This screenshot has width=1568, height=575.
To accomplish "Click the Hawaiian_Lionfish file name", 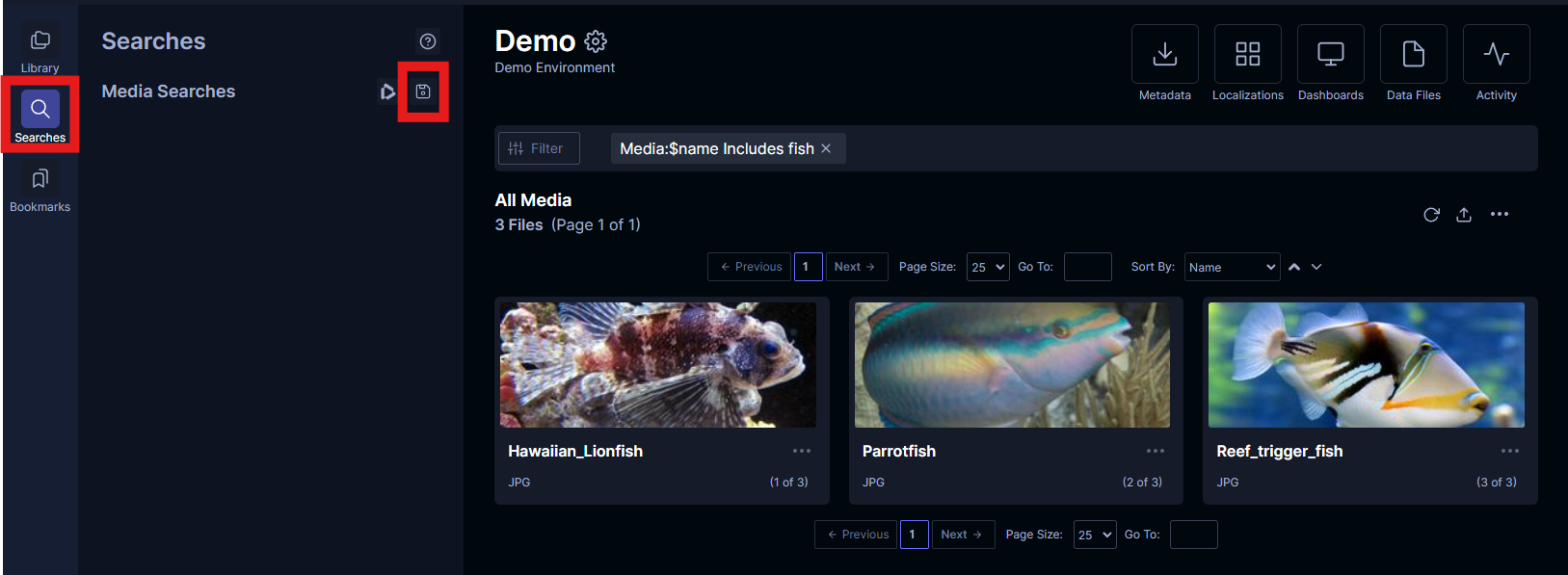I will click(x=575, y=451).
